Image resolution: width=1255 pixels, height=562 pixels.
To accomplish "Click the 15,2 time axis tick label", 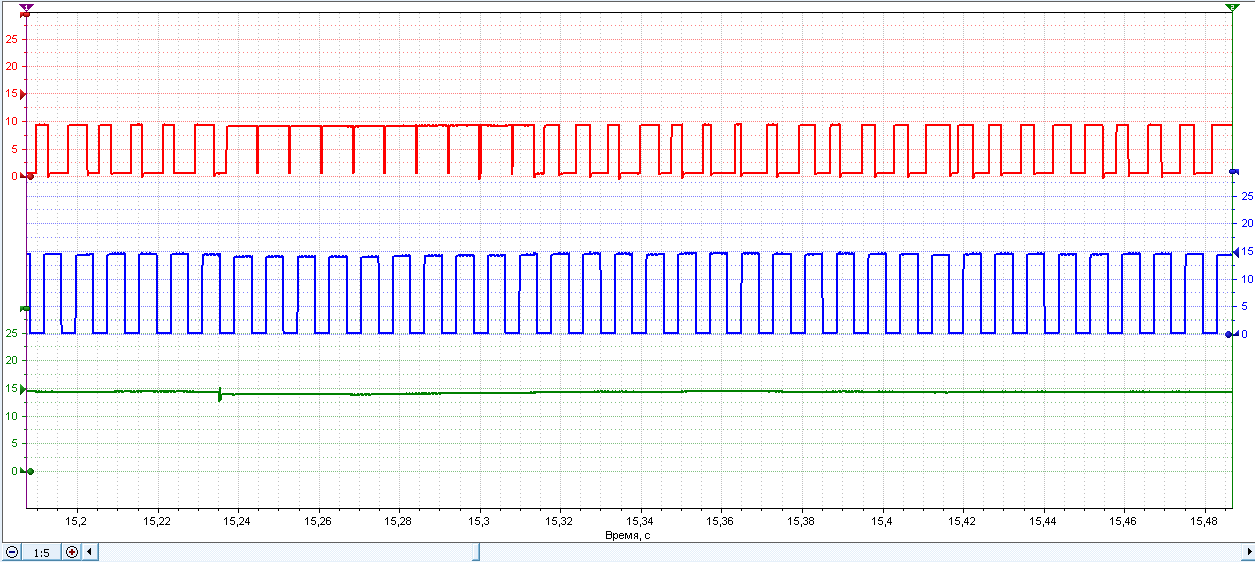I will (x=76, y=522).
